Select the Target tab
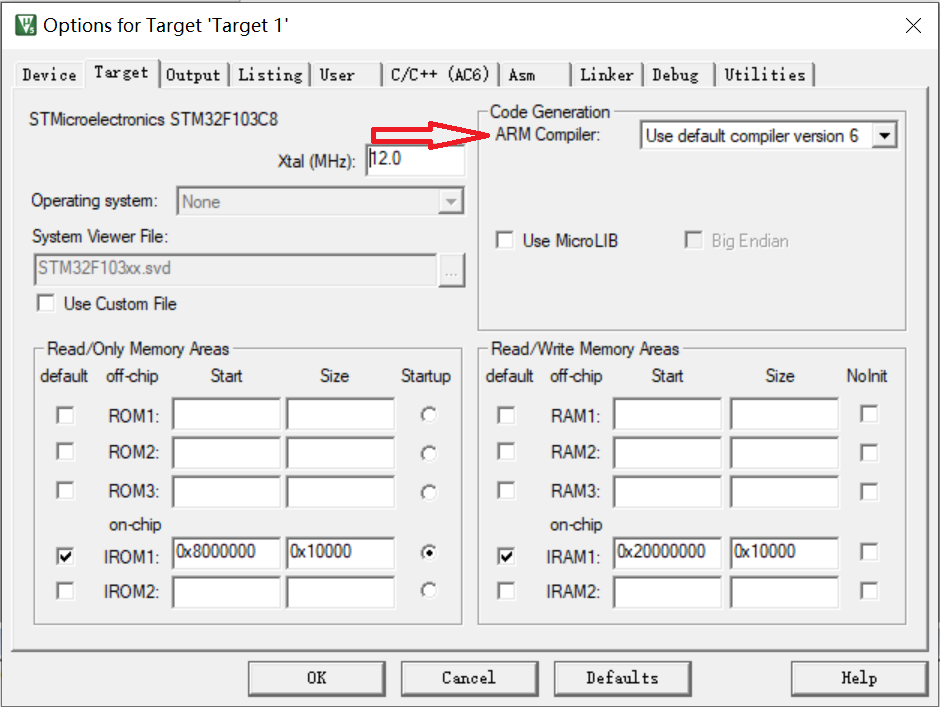Viewport: 940px width, 707px height. pos(121,73)
